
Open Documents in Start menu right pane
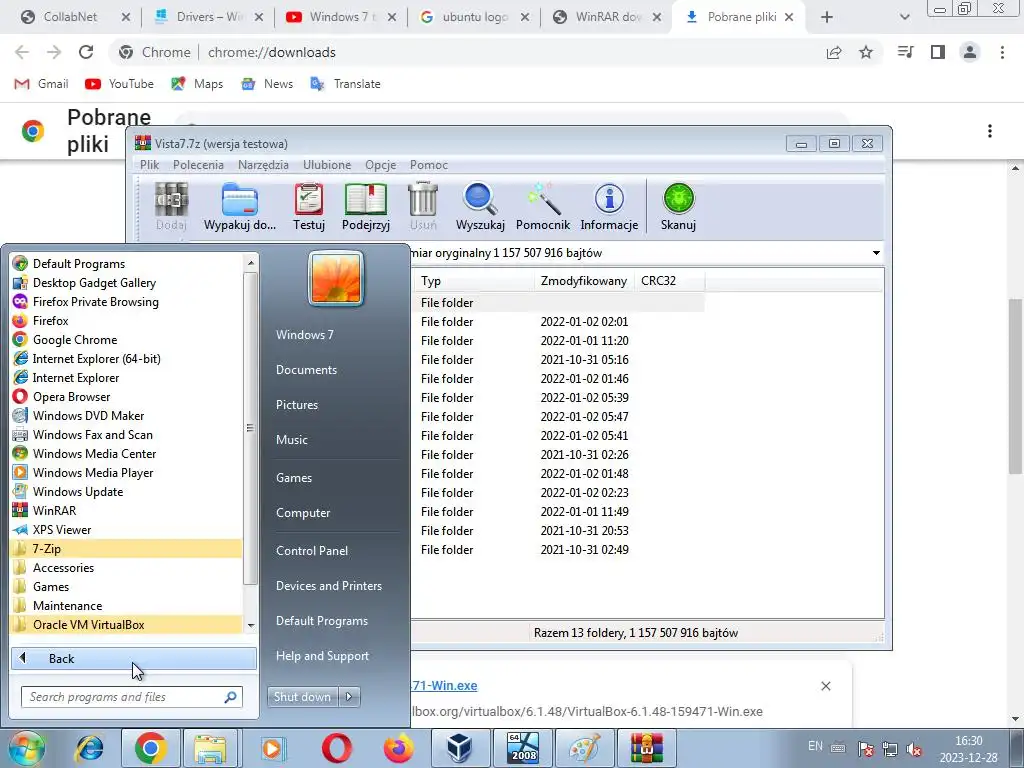click(x=306, y=370)
